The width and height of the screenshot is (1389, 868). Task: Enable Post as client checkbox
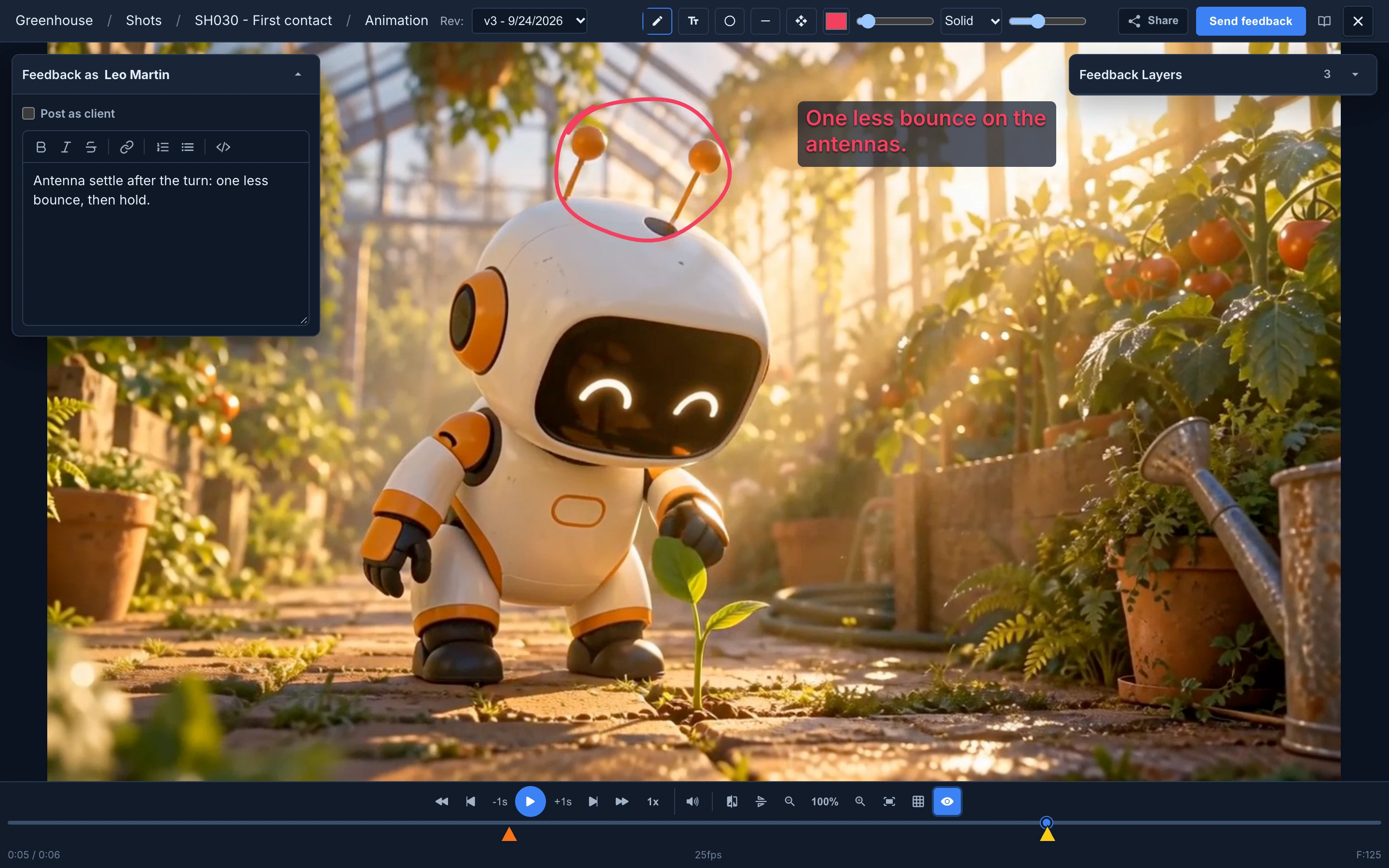[x=28, y=113]
